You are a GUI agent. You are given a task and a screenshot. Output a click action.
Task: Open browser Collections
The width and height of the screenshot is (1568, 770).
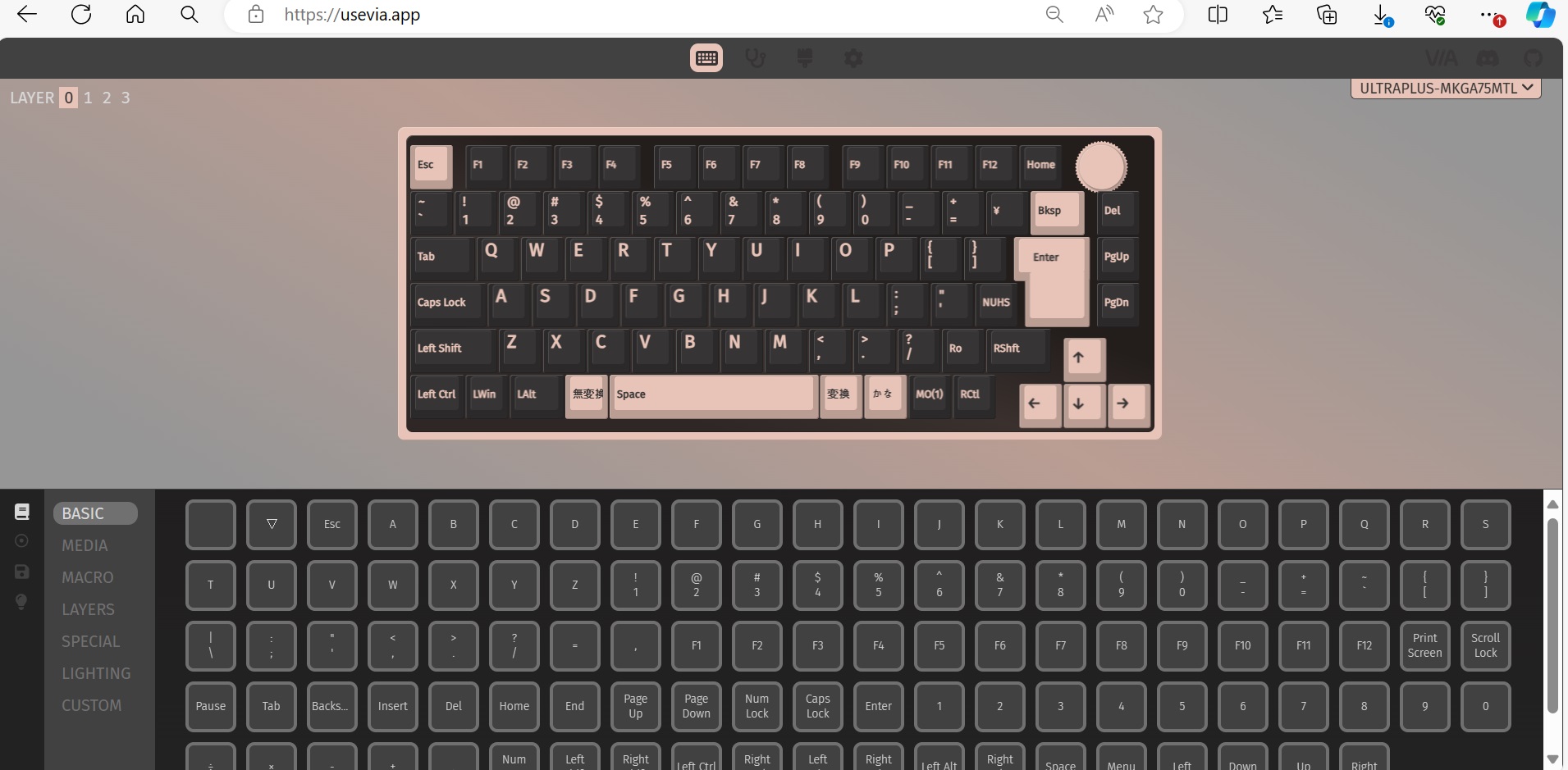(1327, 15)
